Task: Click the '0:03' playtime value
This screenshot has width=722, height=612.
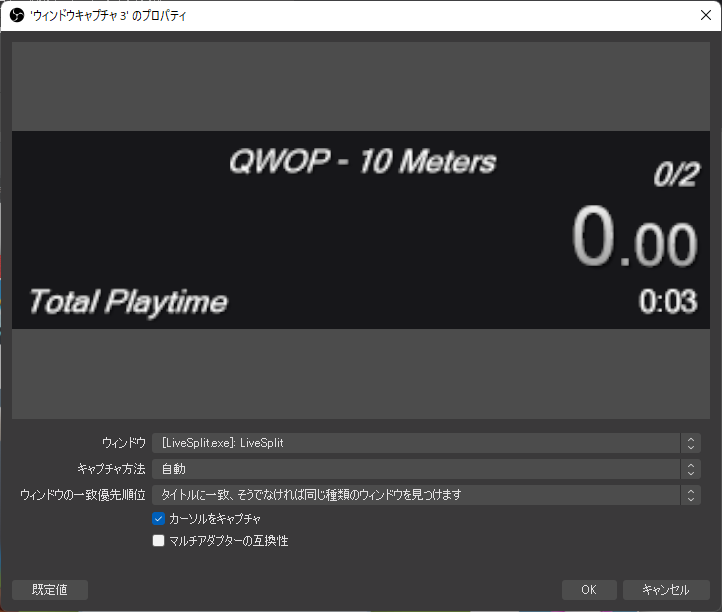Action: pyautogui.click(x=668, y=302)
